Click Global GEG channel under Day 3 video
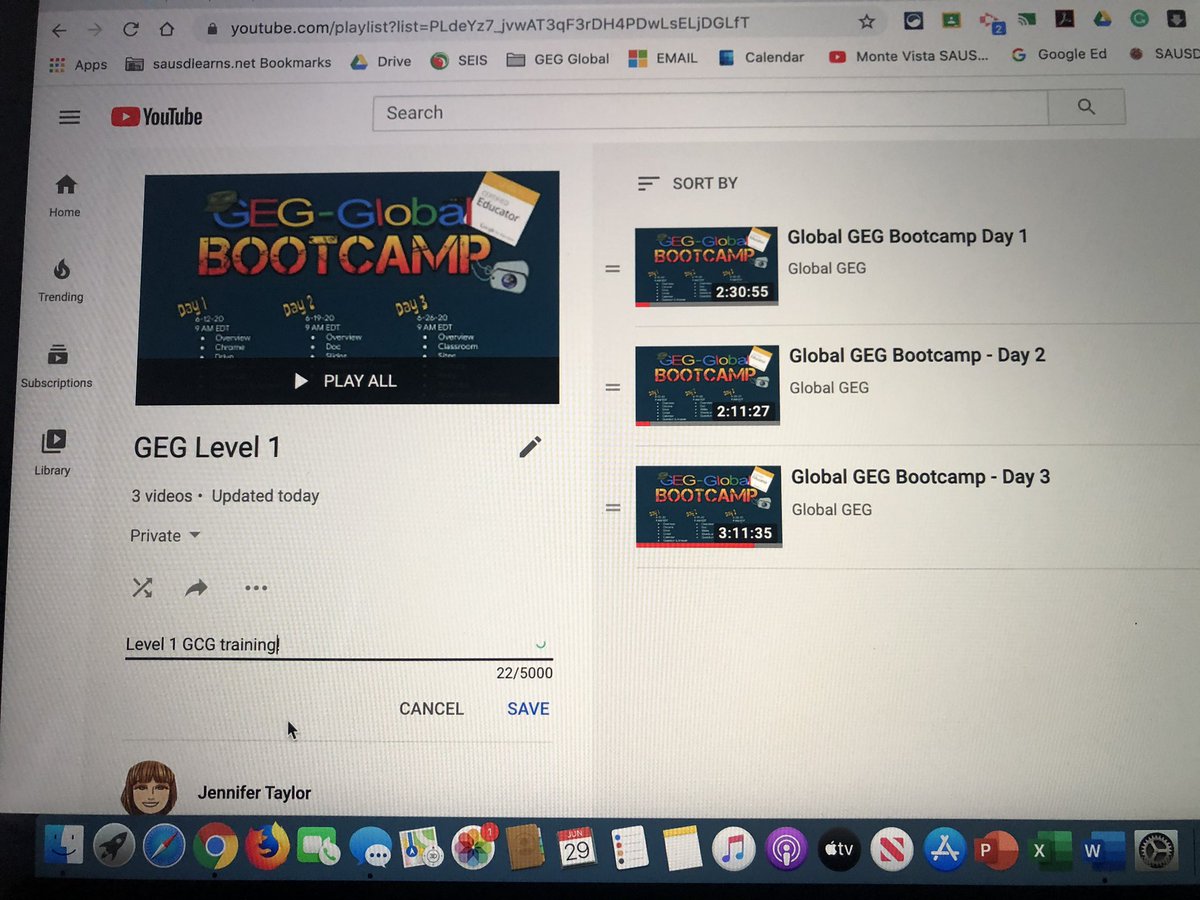This screenshot has width=1200, height=900. click(831, 510)
